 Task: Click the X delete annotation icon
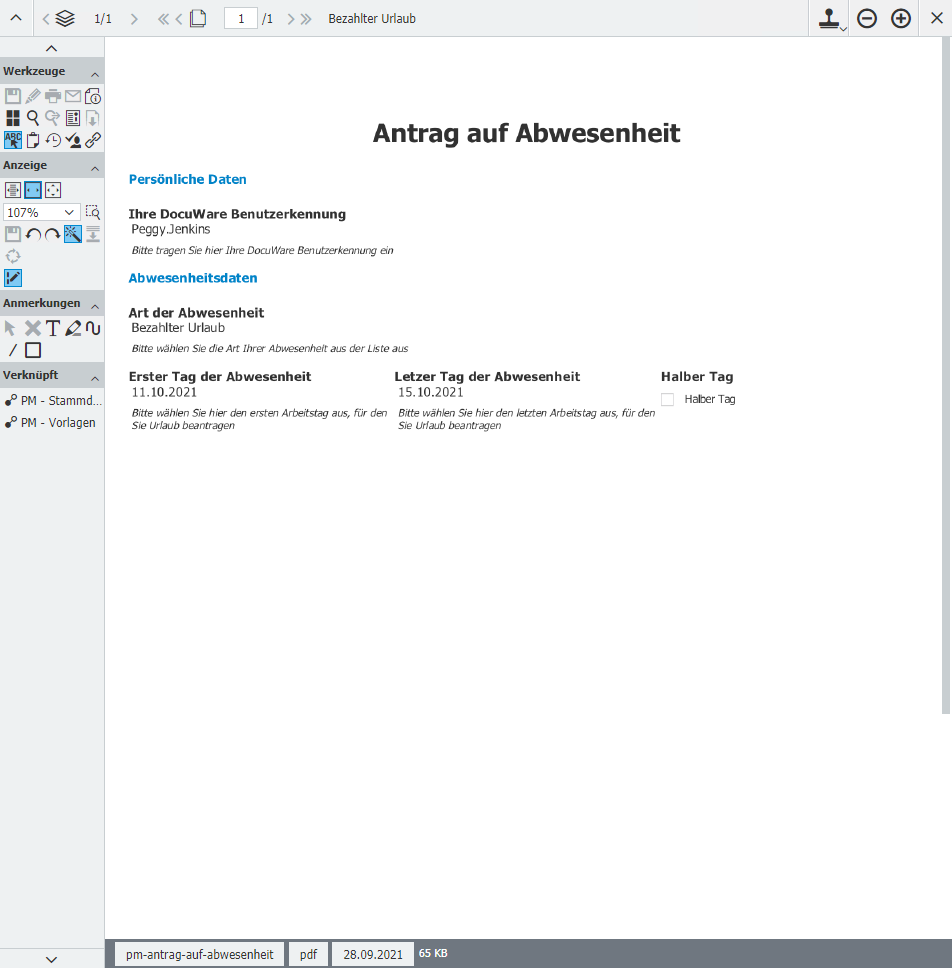[33, 328]
